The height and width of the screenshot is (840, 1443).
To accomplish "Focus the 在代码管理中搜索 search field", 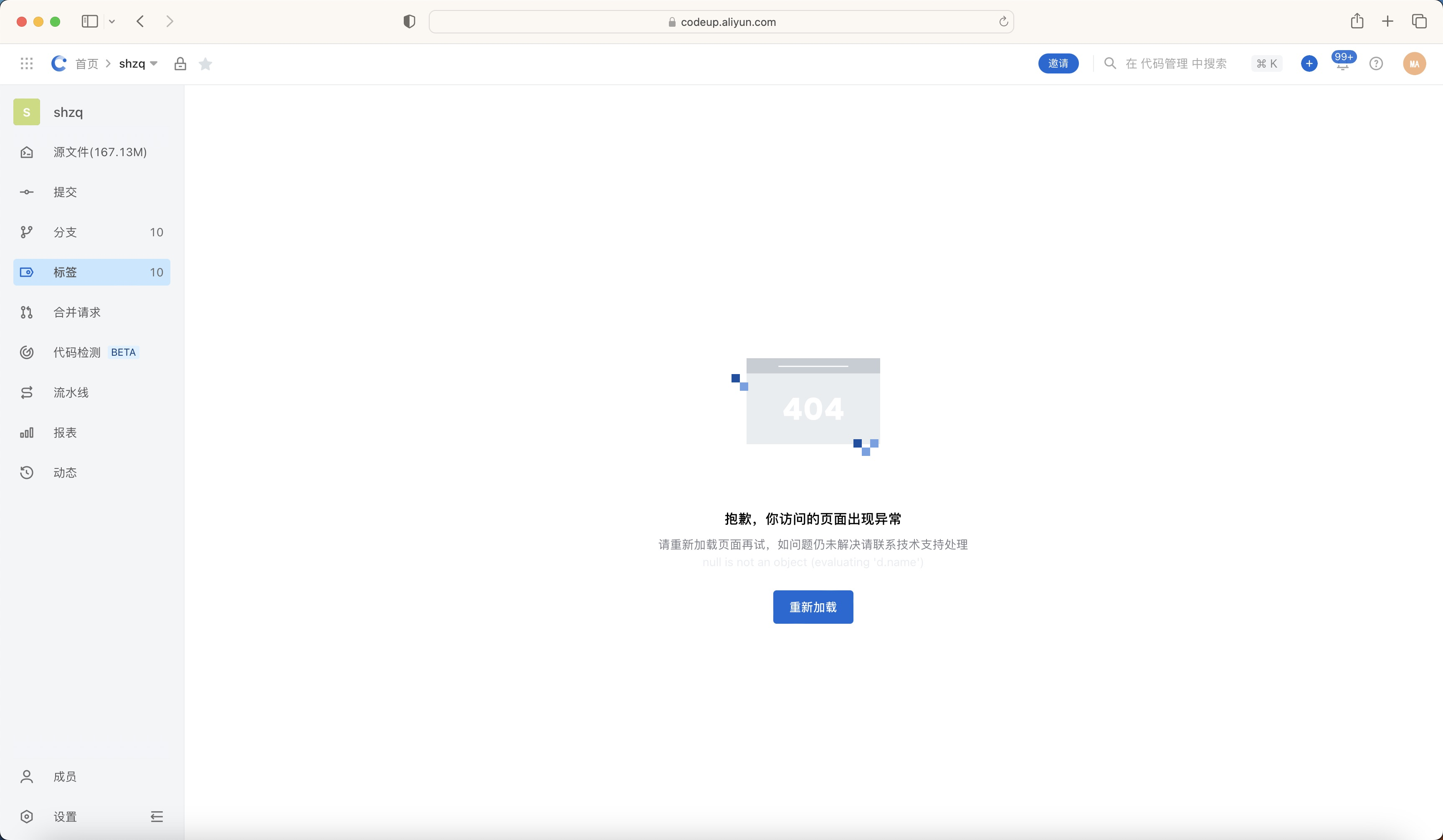I will (1176, 63).
